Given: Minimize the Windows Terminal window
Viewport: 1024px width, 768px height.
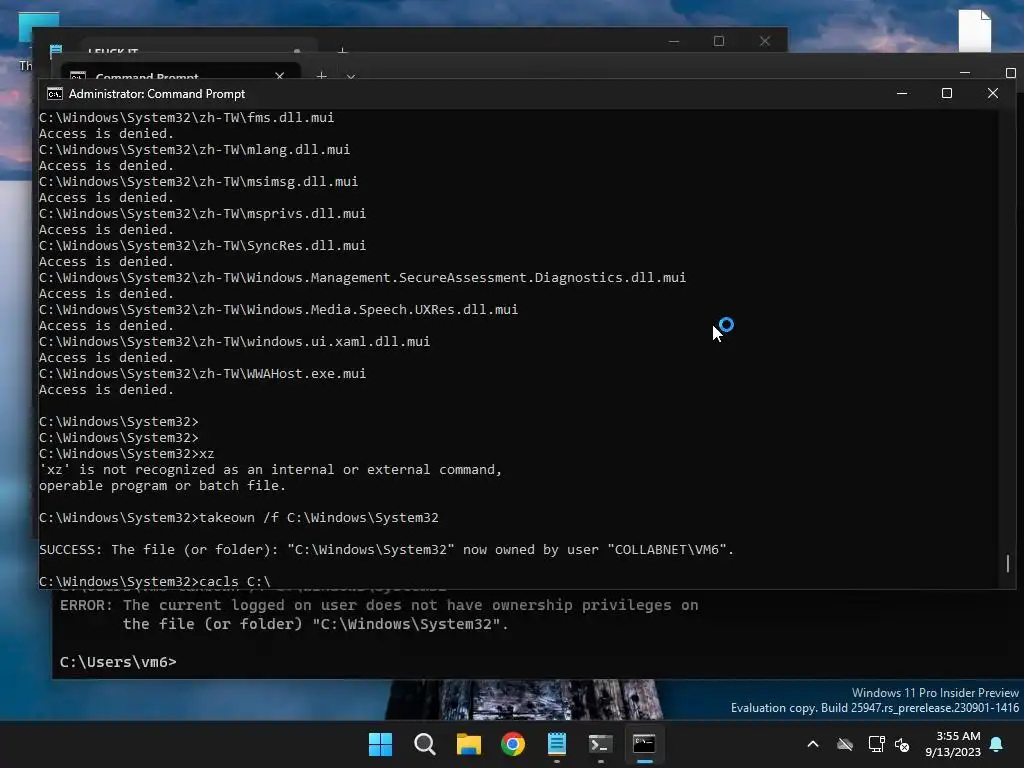Looking at the screenshot, I should click(x=965, y=72).
